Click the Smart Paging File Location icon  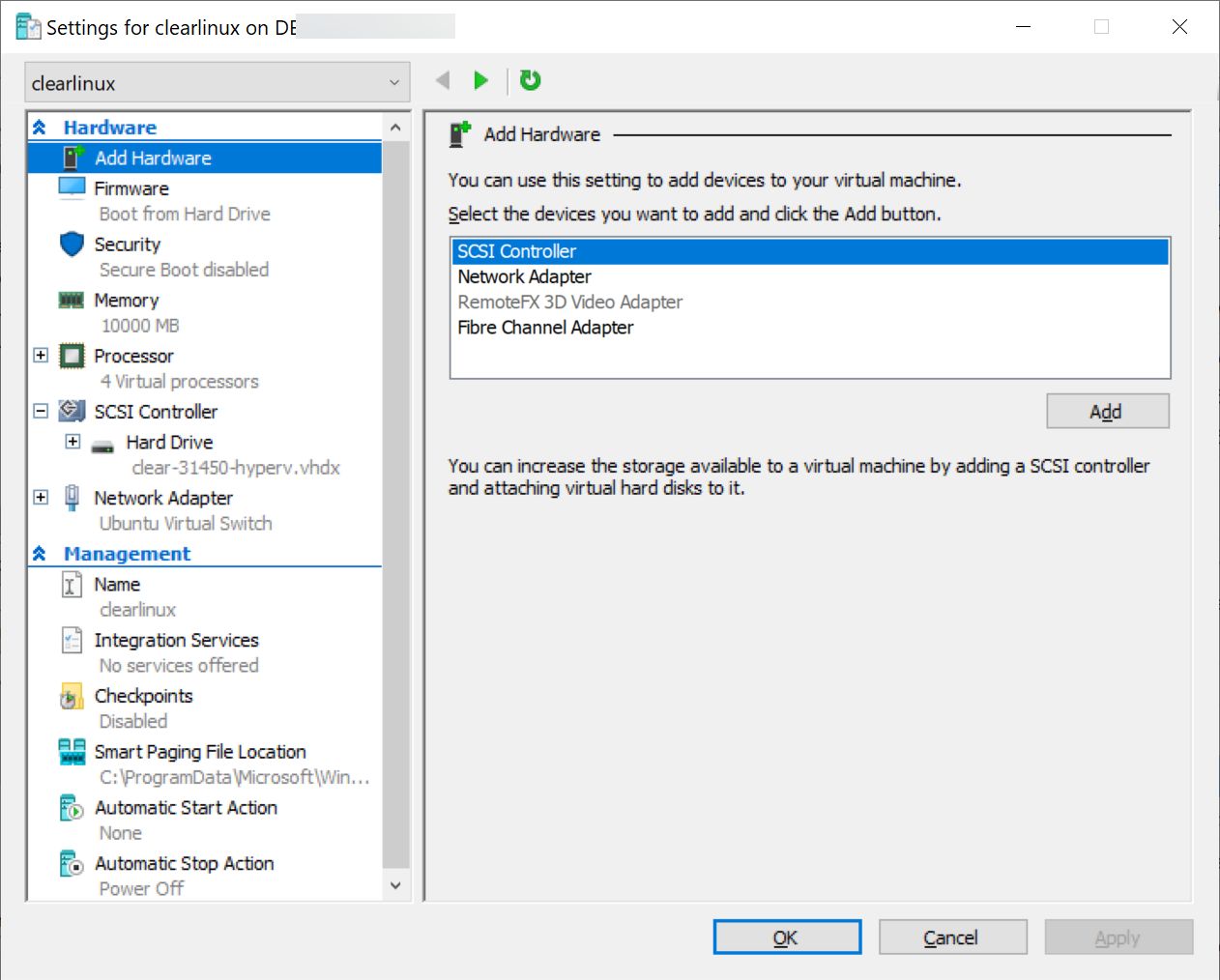(x=73, y=751)
